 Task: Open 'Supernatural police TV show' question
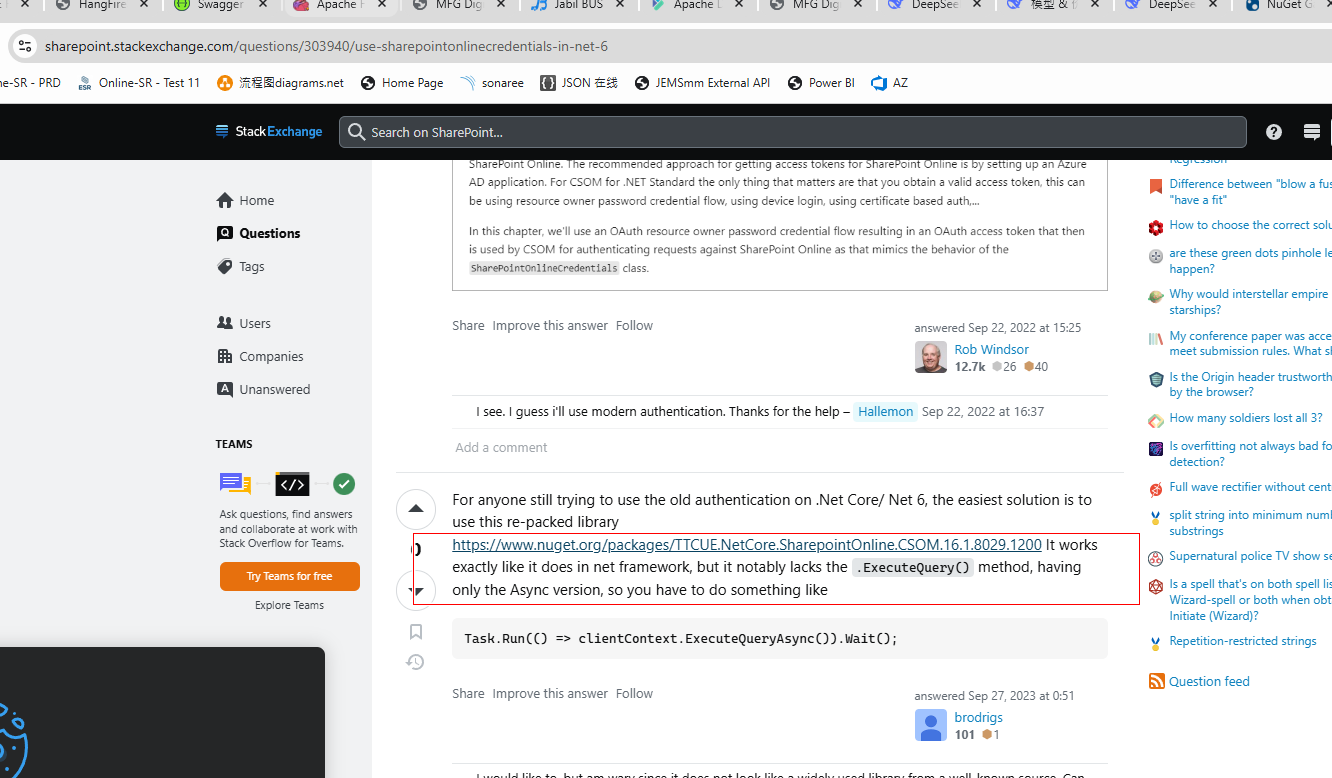[x=1250, y=555]
